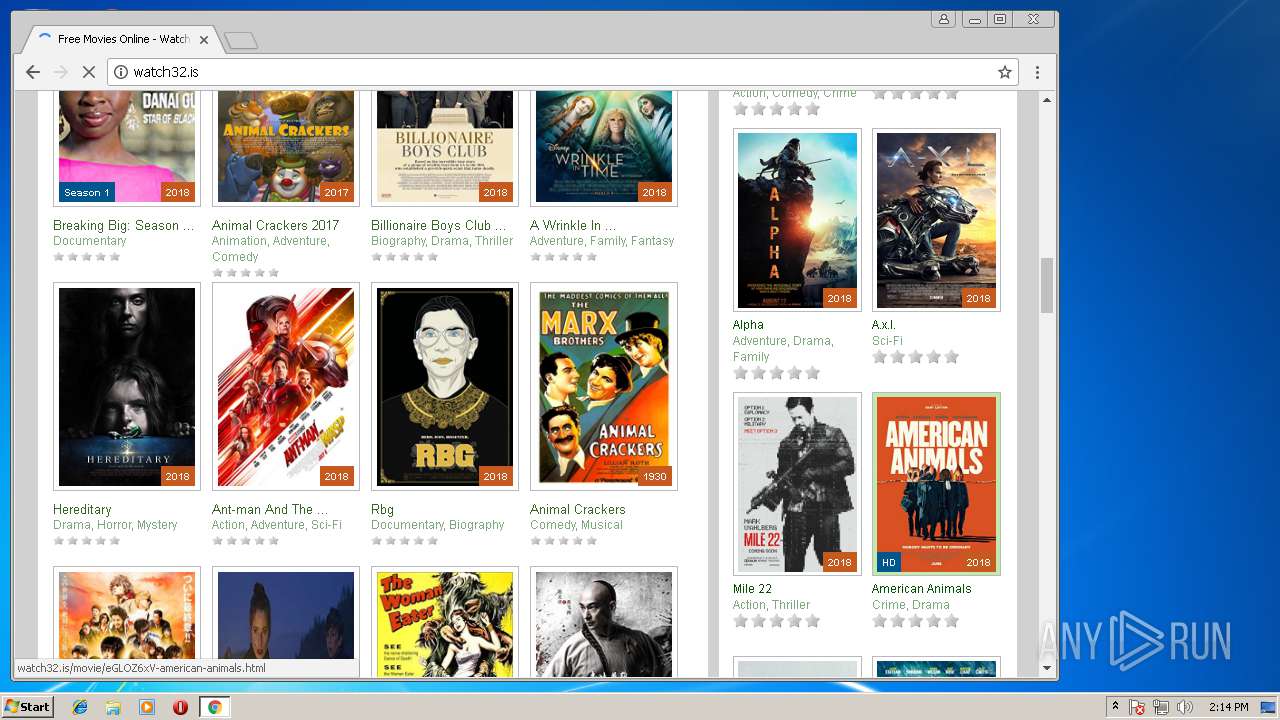Open the volume speaker tray icon

tap(1185, 707)
